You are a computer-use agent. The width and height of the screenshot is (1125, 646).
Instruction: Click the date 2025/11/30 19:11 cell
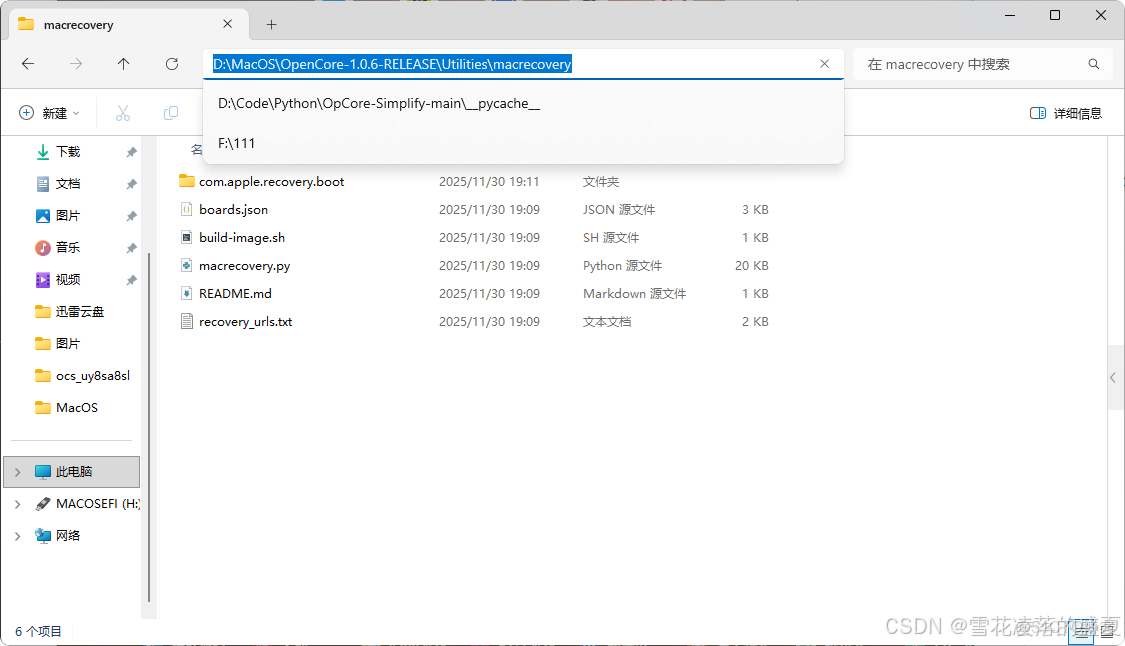point(489,182)
